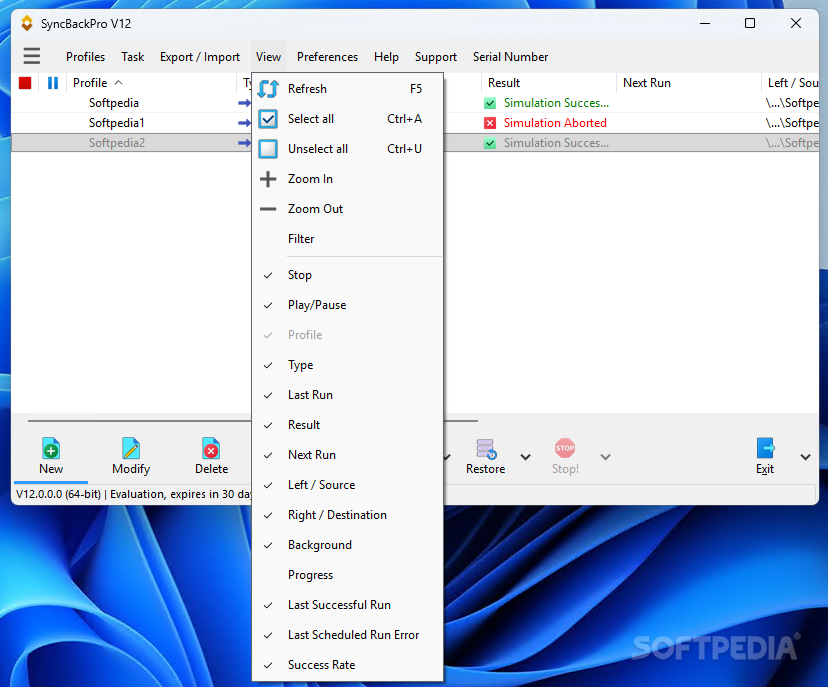Click the SyncBackPro logo in title bar
This screenshot has height=687, width=828.
pyautogui.click(x=27, y=23)
